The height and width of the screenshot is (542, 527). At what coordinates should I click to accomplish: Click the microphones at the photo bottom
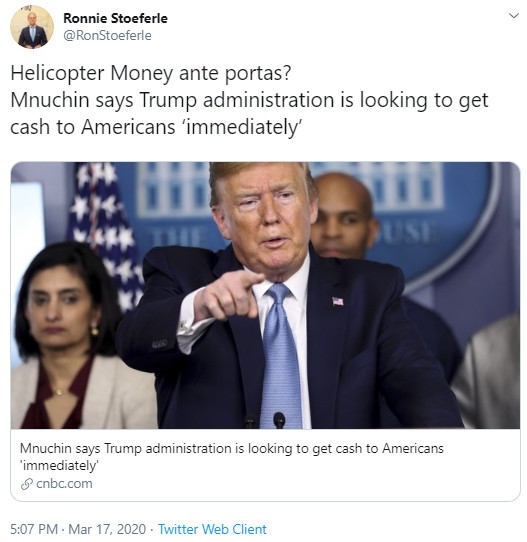click(265, 420)
